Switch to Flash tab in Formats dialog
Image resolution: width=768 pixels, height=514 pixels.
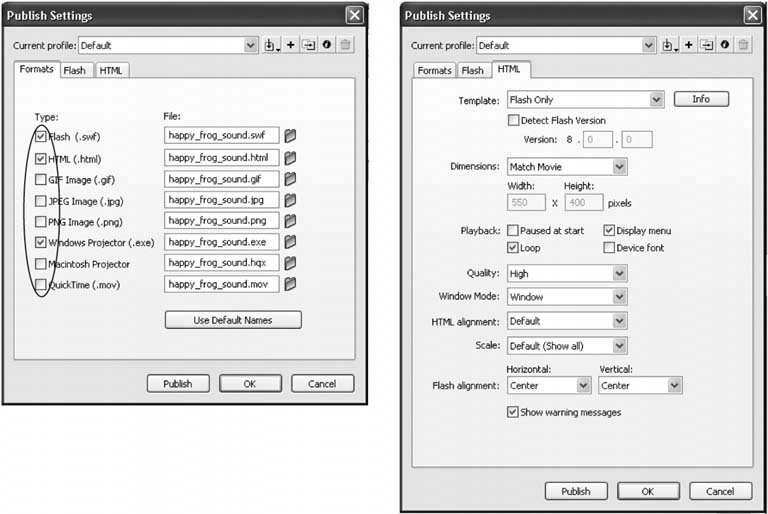(75, 71)
